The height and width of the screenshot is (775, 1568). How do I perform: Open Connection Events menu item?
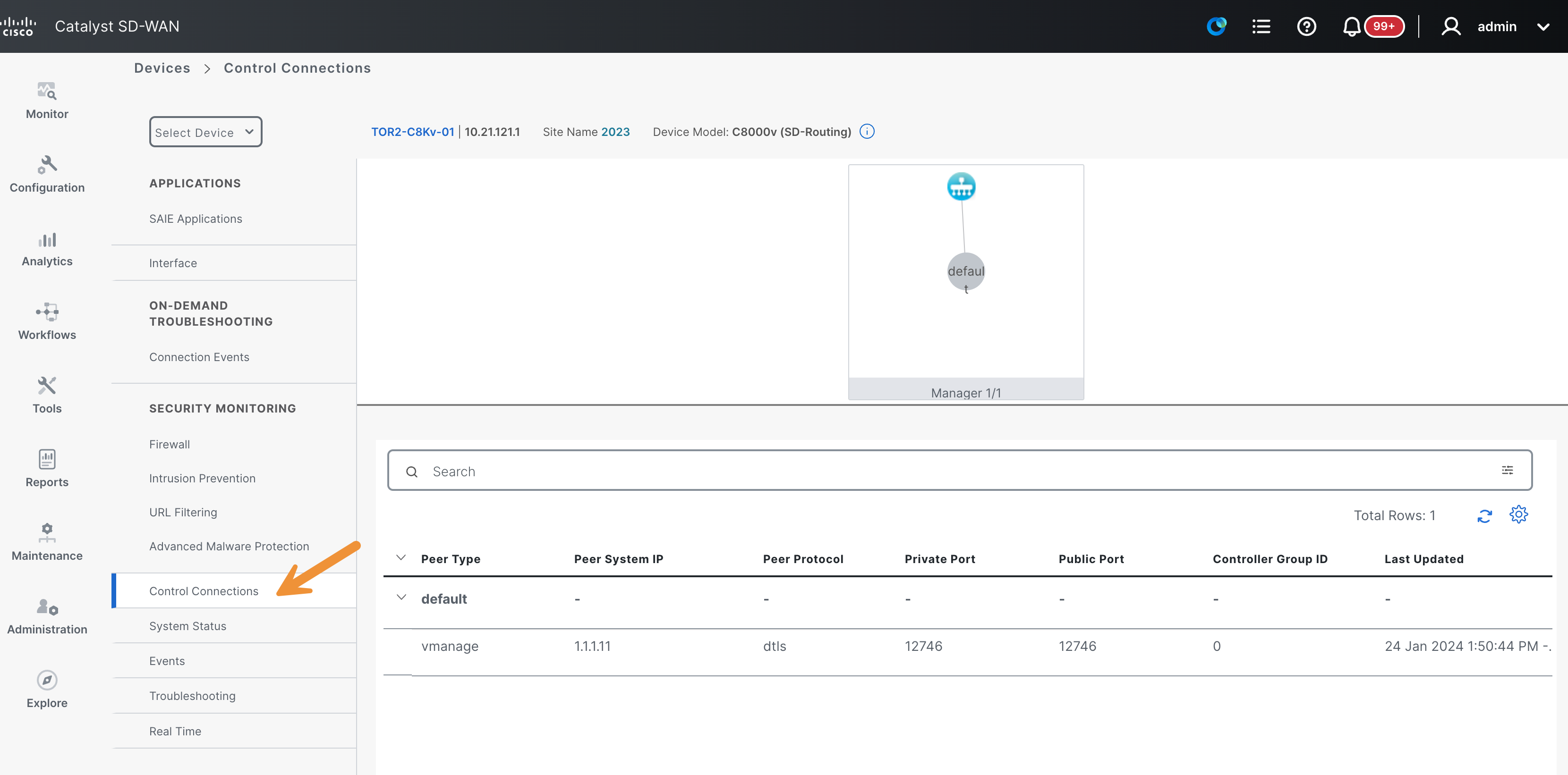click(199, 357)
